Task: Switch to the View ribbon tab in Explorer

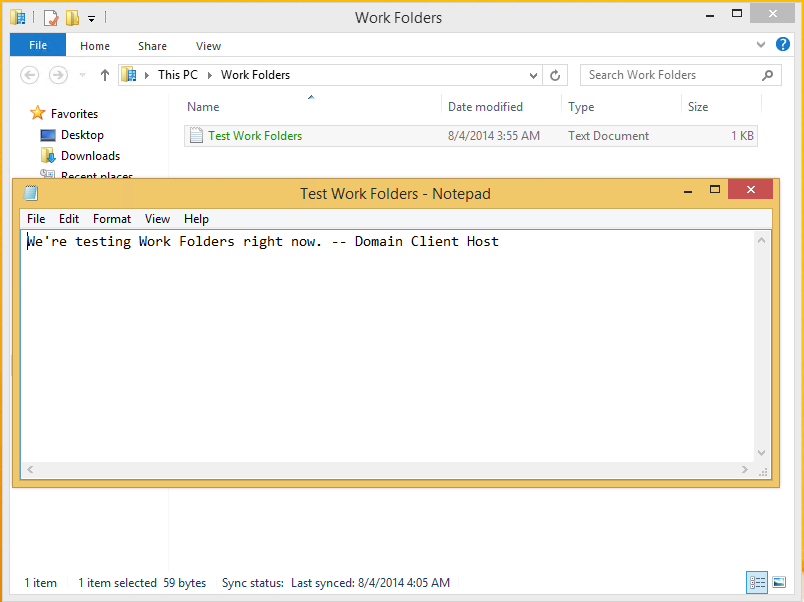Action: tap(208, 46)
